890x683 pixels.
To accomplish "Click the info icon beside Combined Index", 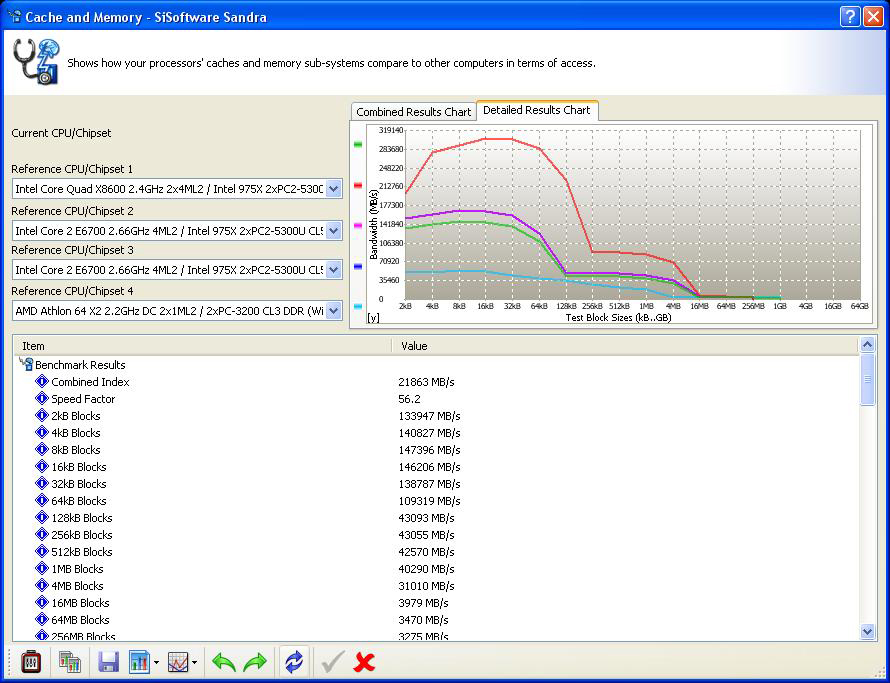I will 42,381.
